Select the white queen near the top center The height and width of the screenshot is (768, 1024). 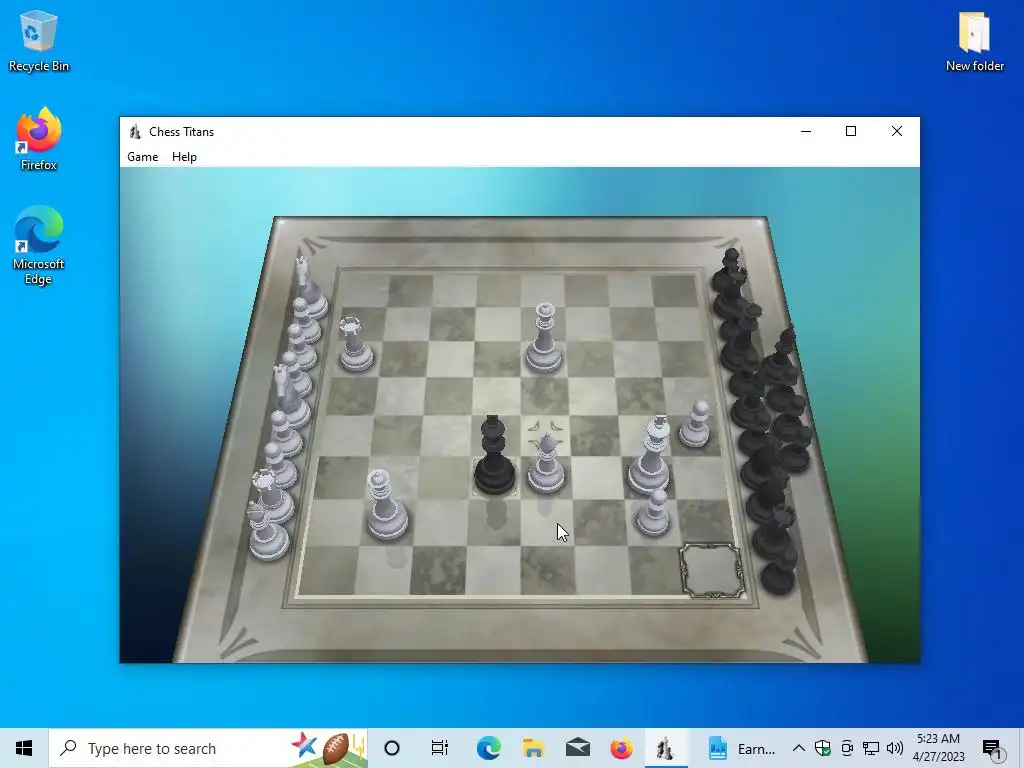[544, 338]
